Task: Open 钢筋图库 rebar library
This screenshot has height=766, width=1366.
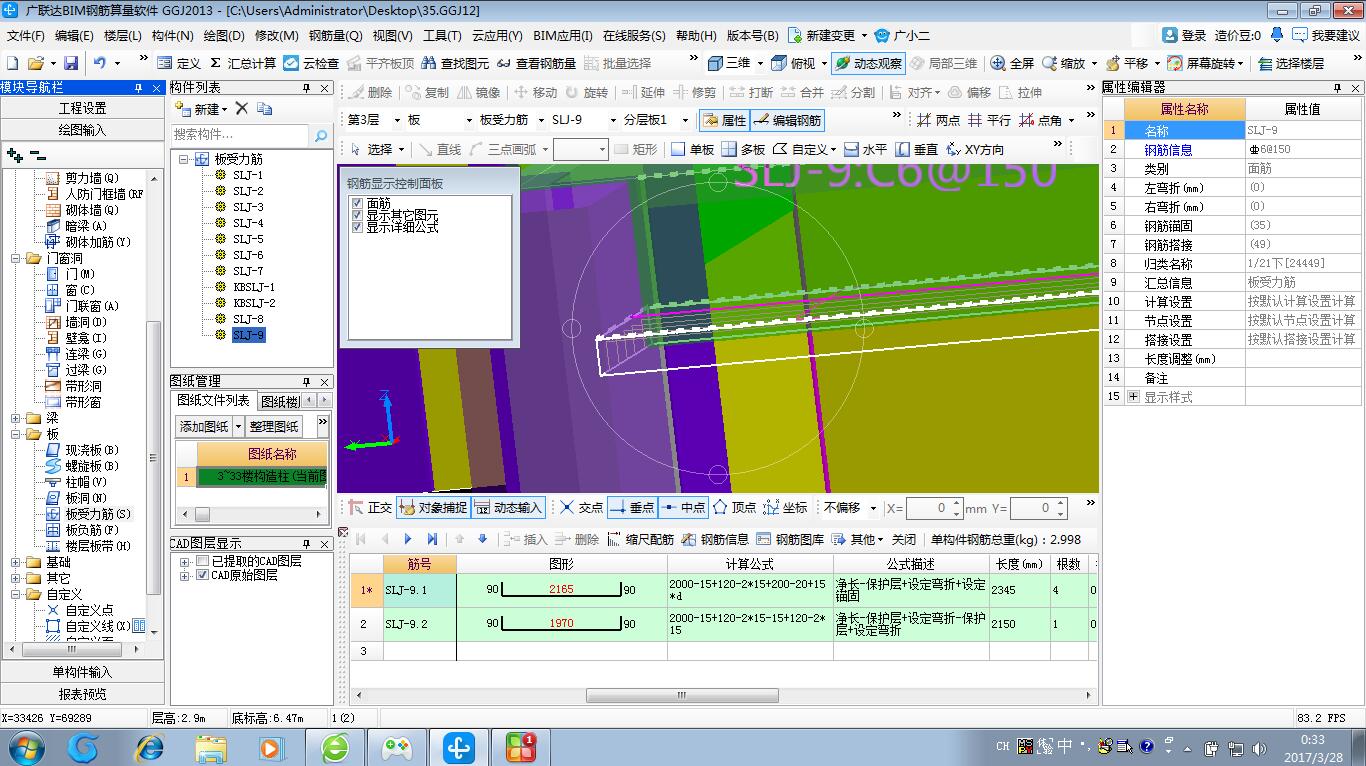Action: point(790,539)
